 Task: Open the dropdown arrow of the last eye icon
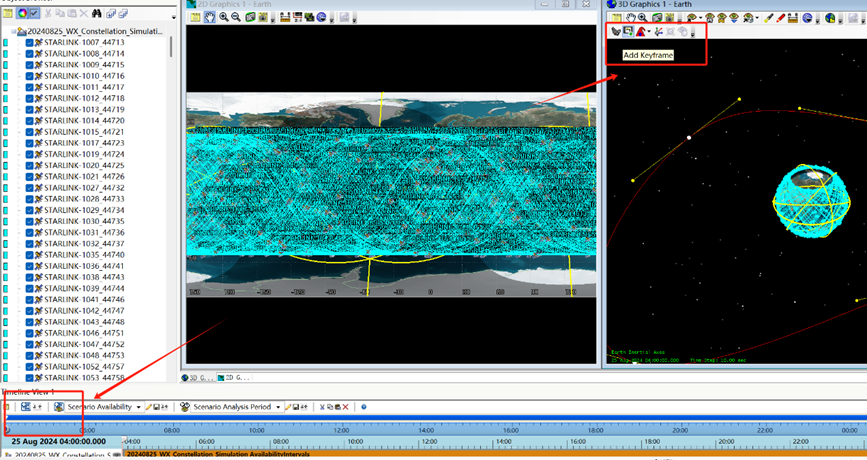click(757, 19)
